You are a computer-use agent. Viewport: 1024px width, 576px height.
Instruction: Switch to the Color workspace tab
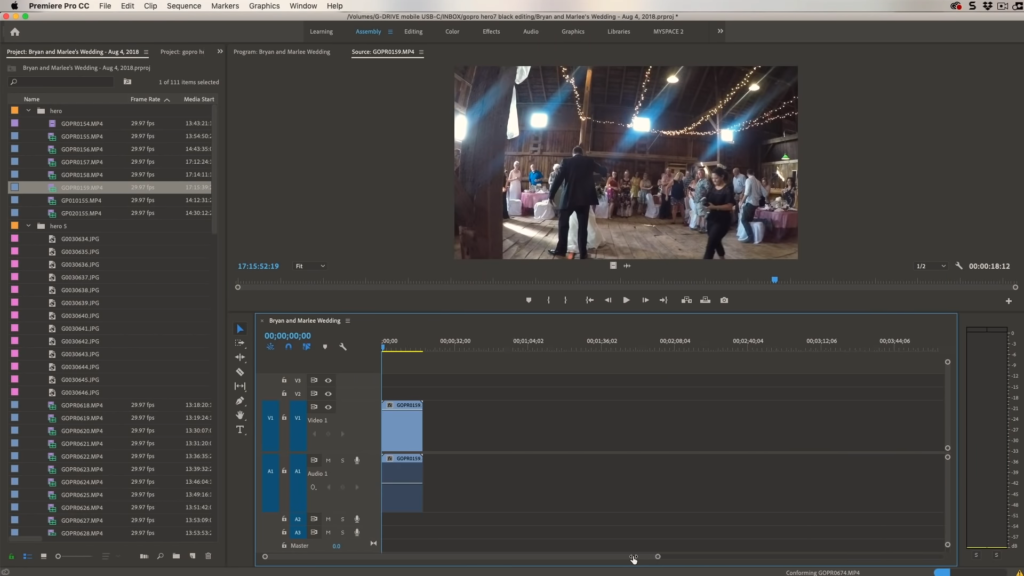(452, 31)
